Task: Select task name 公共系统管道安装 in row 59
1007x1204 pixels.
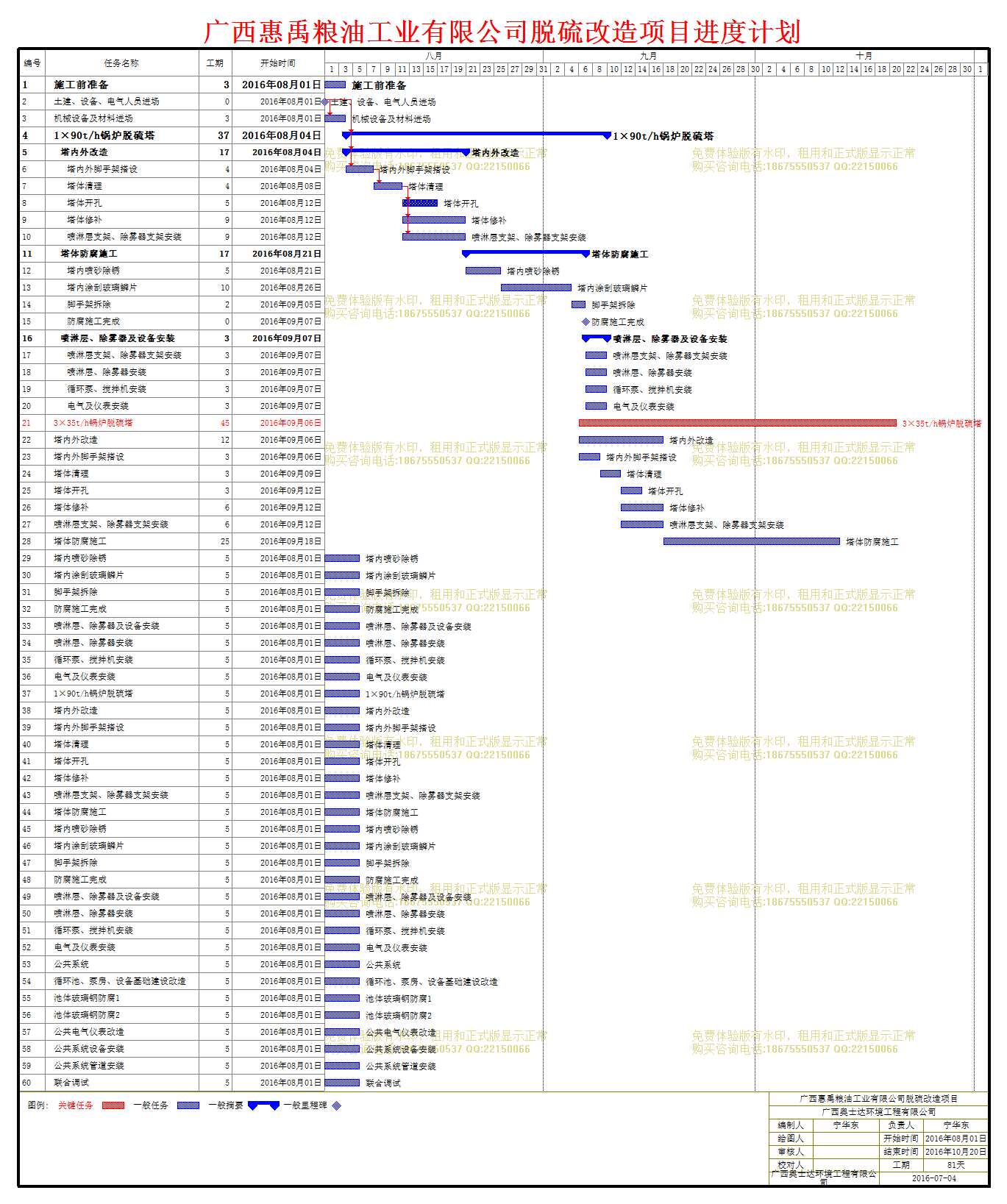Action: coord(89,1066)
